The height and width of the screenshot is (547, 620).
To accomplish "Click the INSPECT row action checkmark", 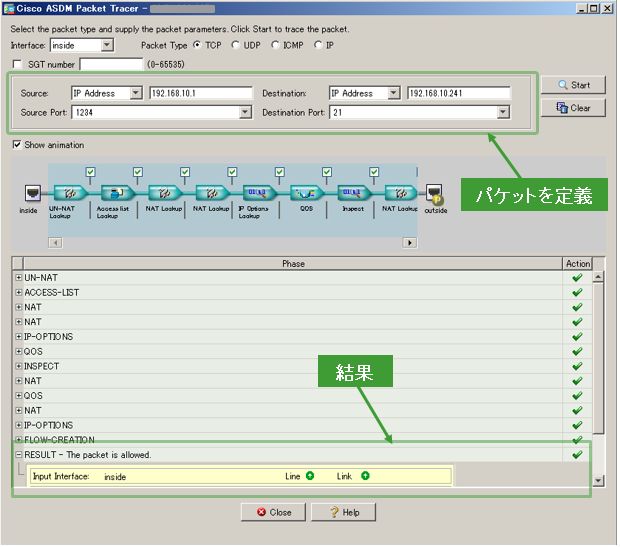I will click(x=578, y=367).
